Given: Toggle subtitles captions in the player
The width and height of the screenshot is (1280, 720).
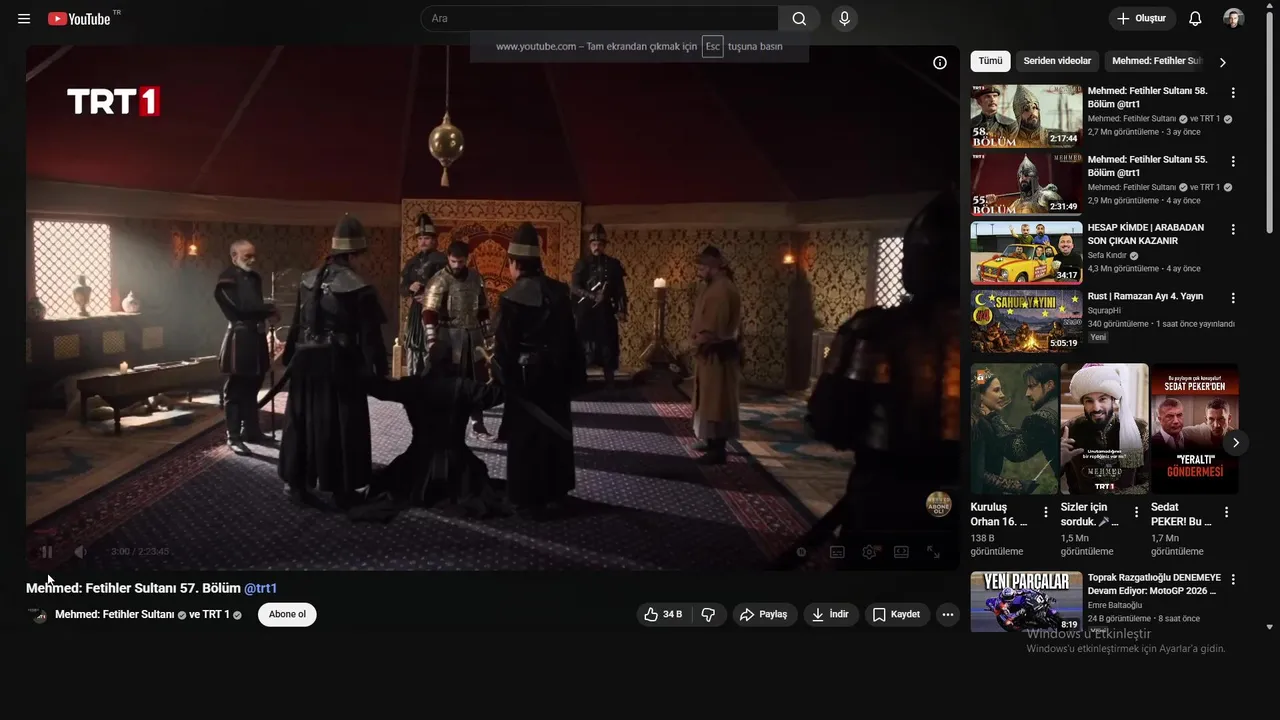Looking at the screenshot, I should (837, 552).
